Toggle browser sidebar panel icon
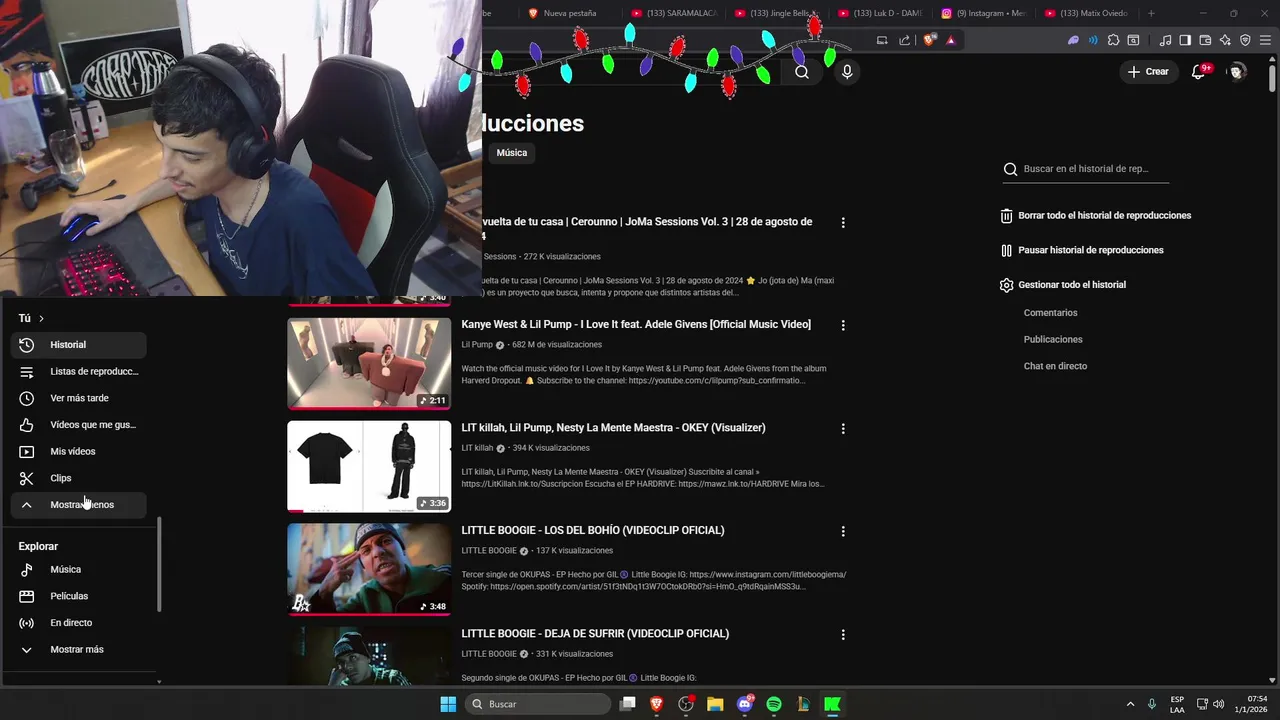1280x720 pixels. point(1185,41)
